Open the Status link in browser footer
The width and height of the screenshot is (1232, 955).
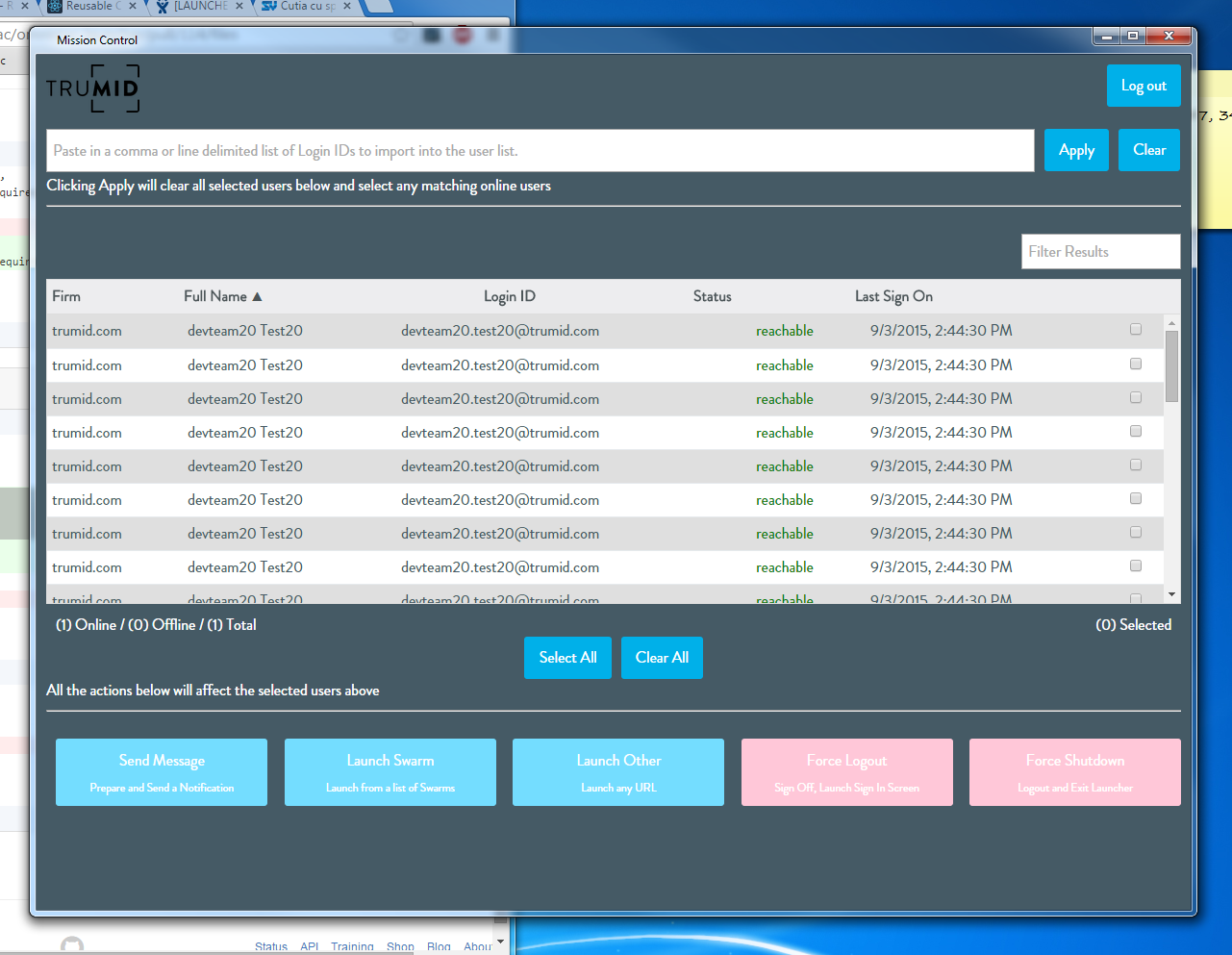pyautogui.click(x=271, y=947)
